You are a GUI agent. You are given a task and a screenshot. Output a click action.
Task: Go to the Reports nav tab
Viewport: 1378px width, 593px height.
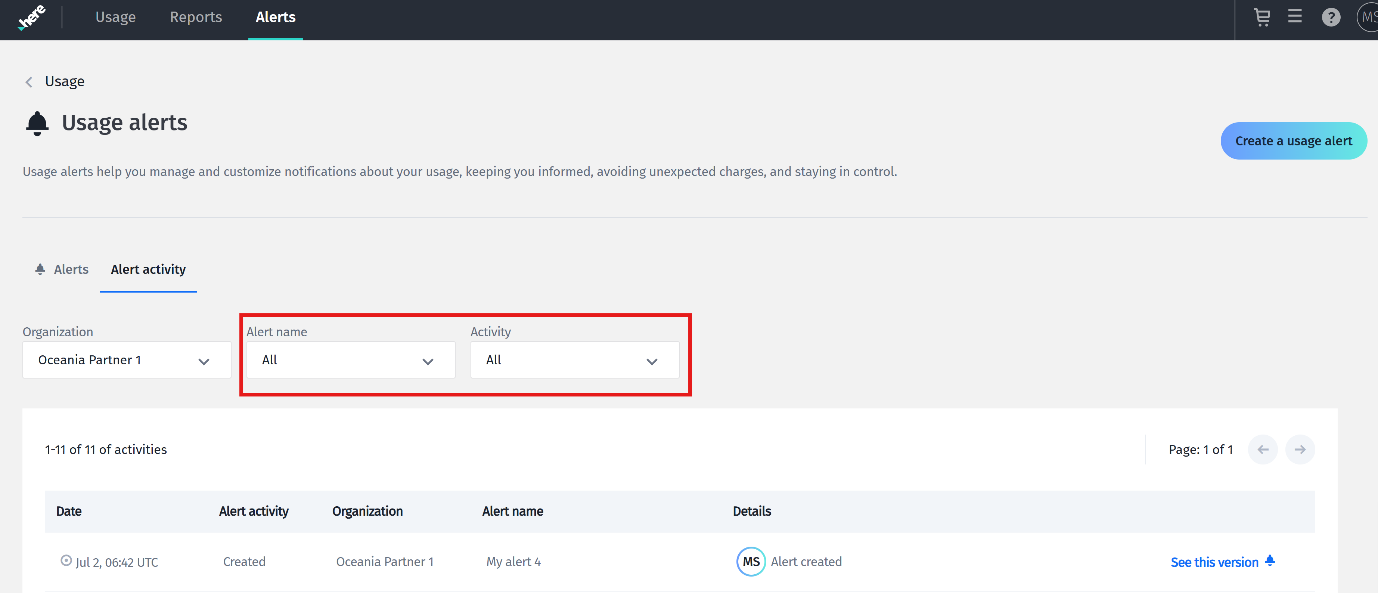(196, 17)
